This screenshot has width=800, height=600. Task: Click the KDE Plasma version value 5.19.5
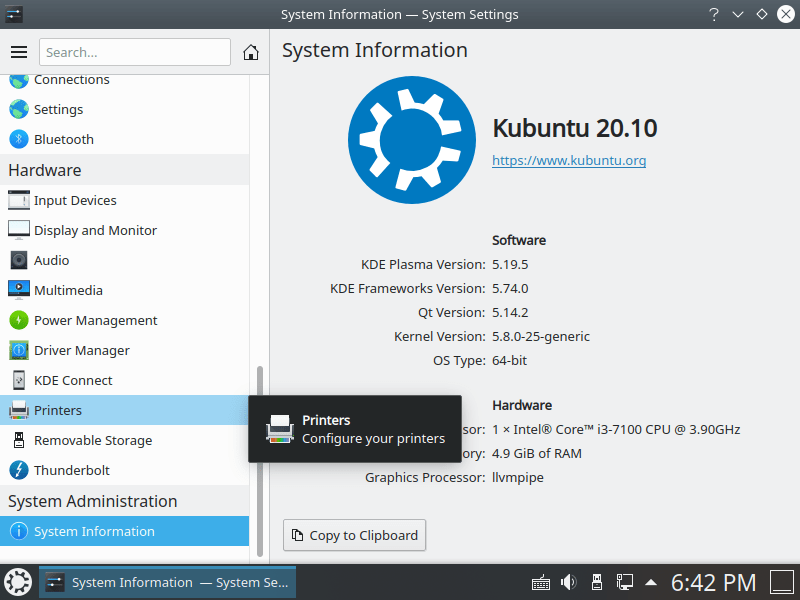tap(510, 264)
